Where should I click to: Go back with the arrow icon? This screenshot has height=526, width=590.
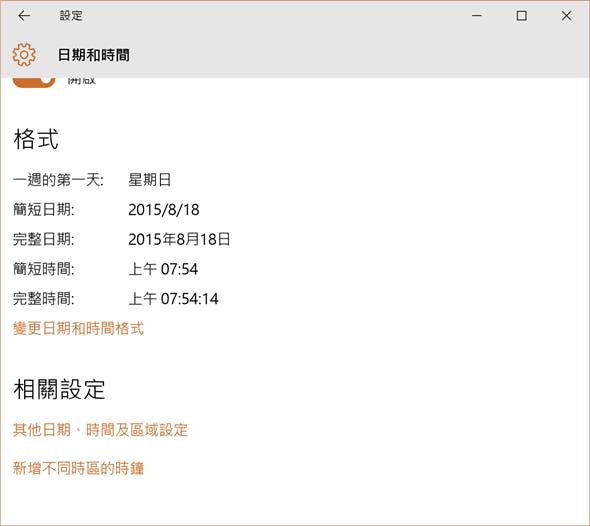[x=24, y=16]
